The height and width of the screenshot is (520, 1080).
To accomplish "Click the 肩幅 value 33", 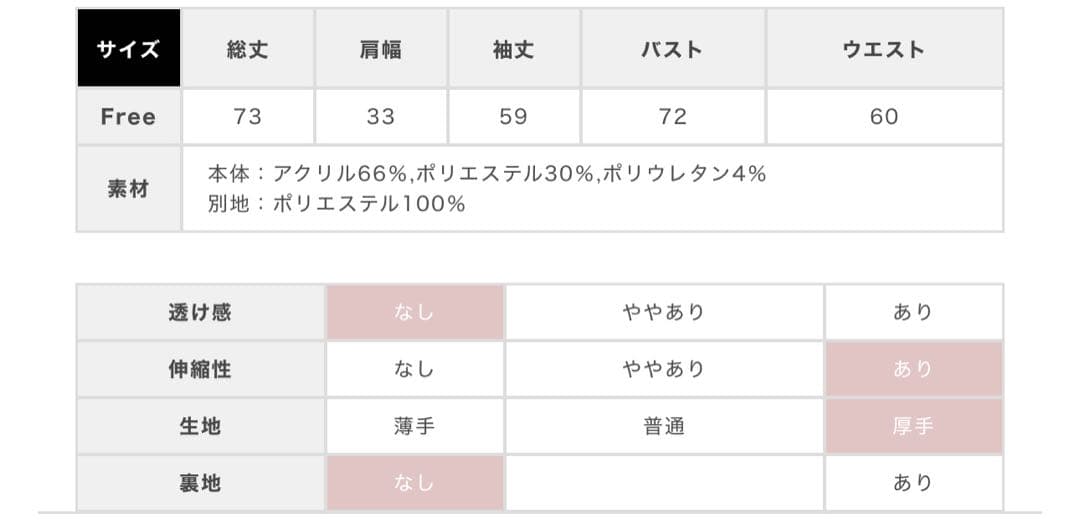I will point(380,116).
